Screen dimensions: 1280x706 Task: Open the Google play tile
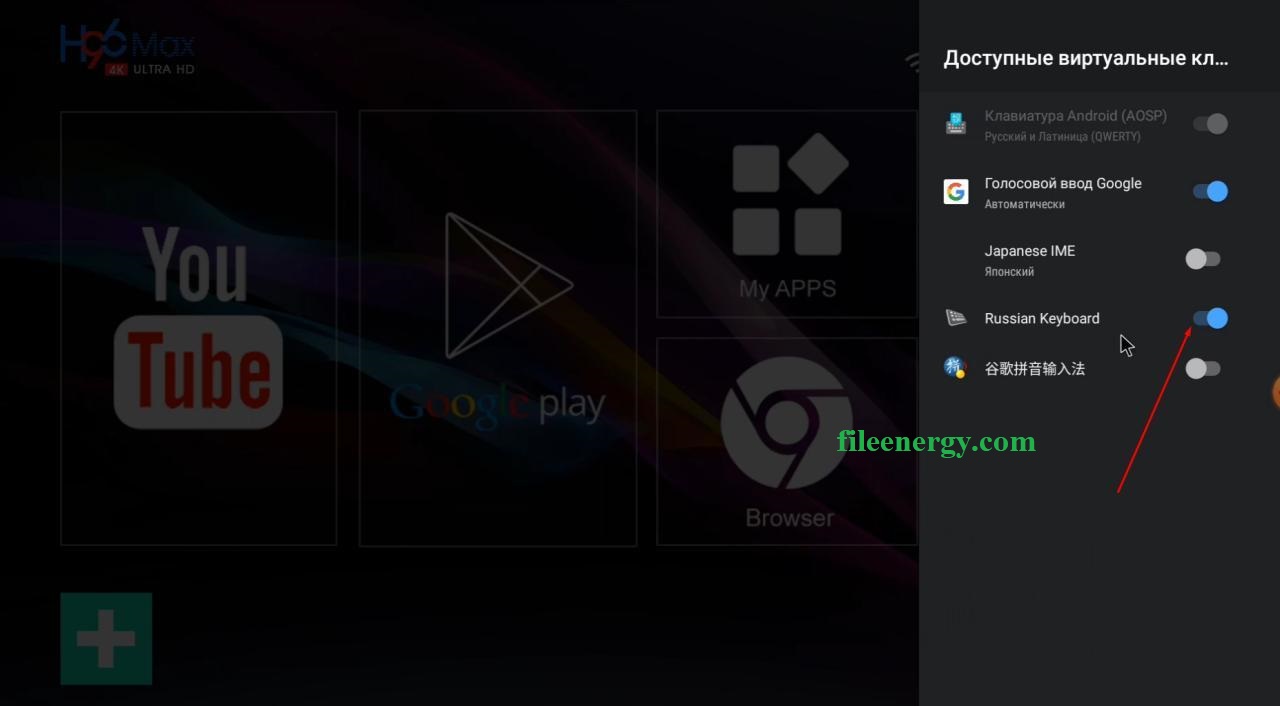pyautogui.click(x=498, y=328)
